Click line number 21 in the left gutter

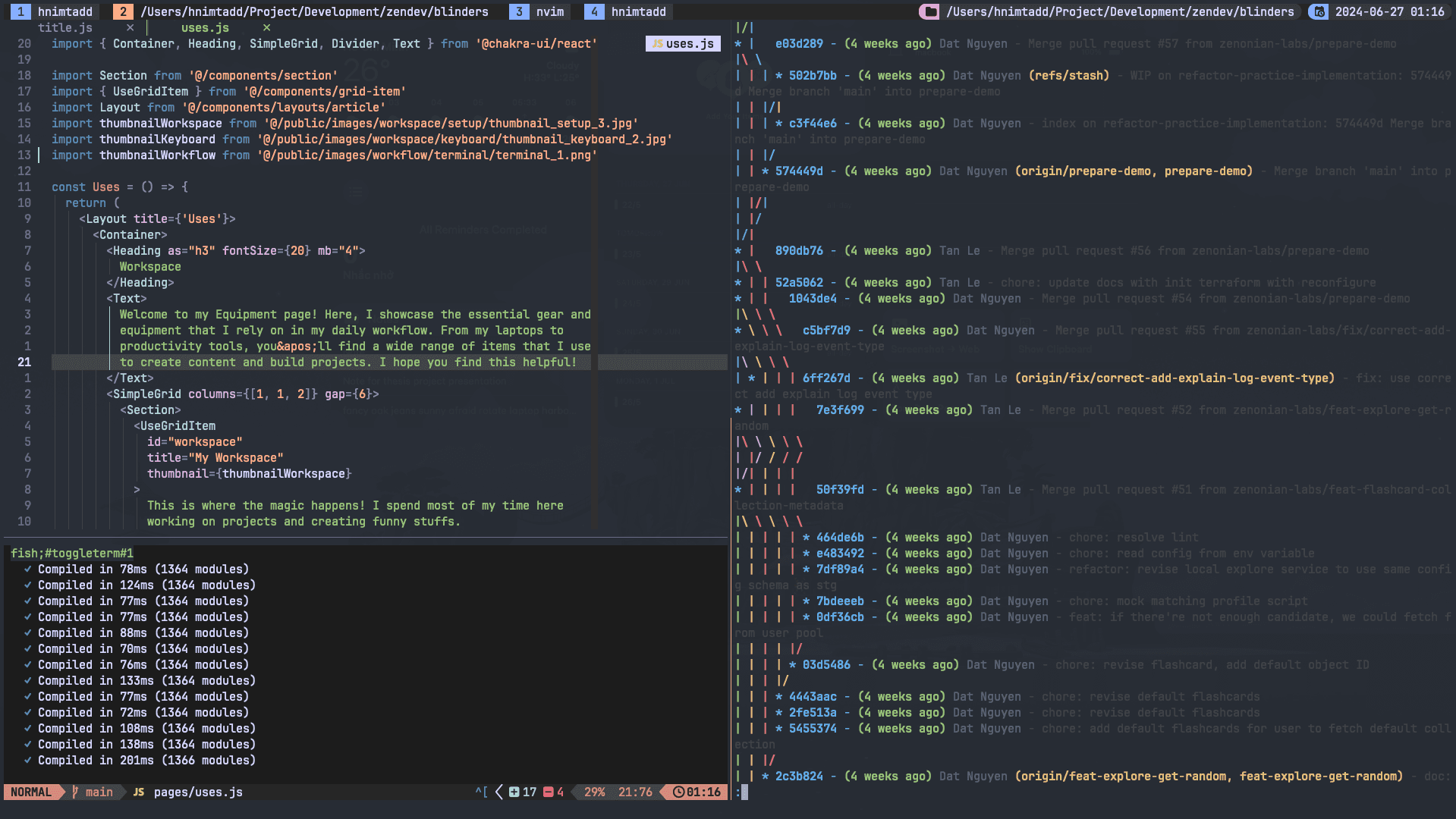click(24, 362)
